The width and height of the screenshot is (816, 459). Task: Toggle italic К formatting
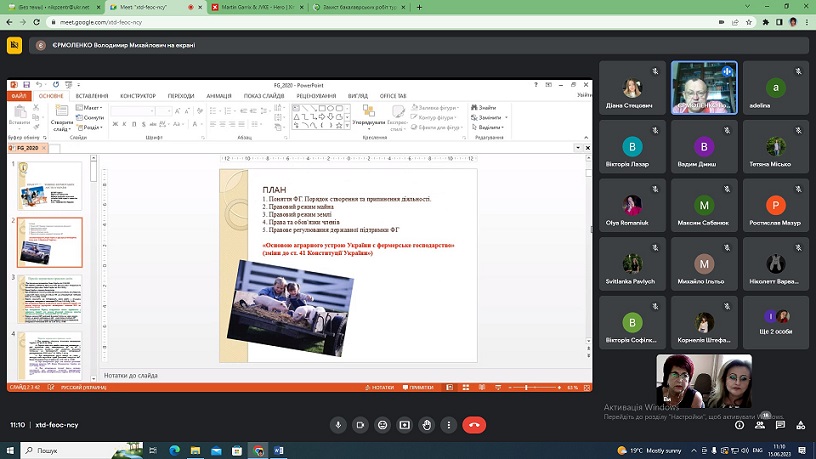(124, 124)
